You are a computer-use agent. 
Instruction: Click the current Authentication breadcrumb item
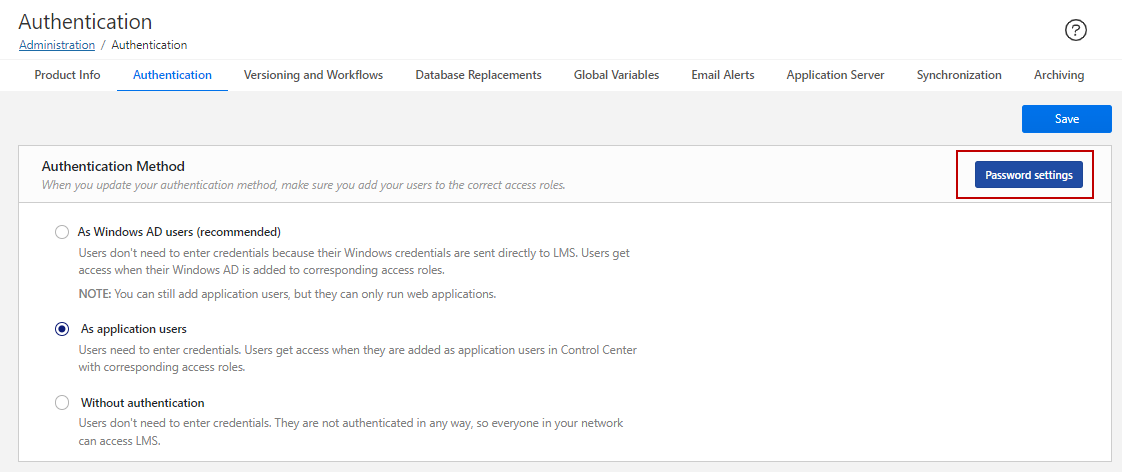point(149,45)
